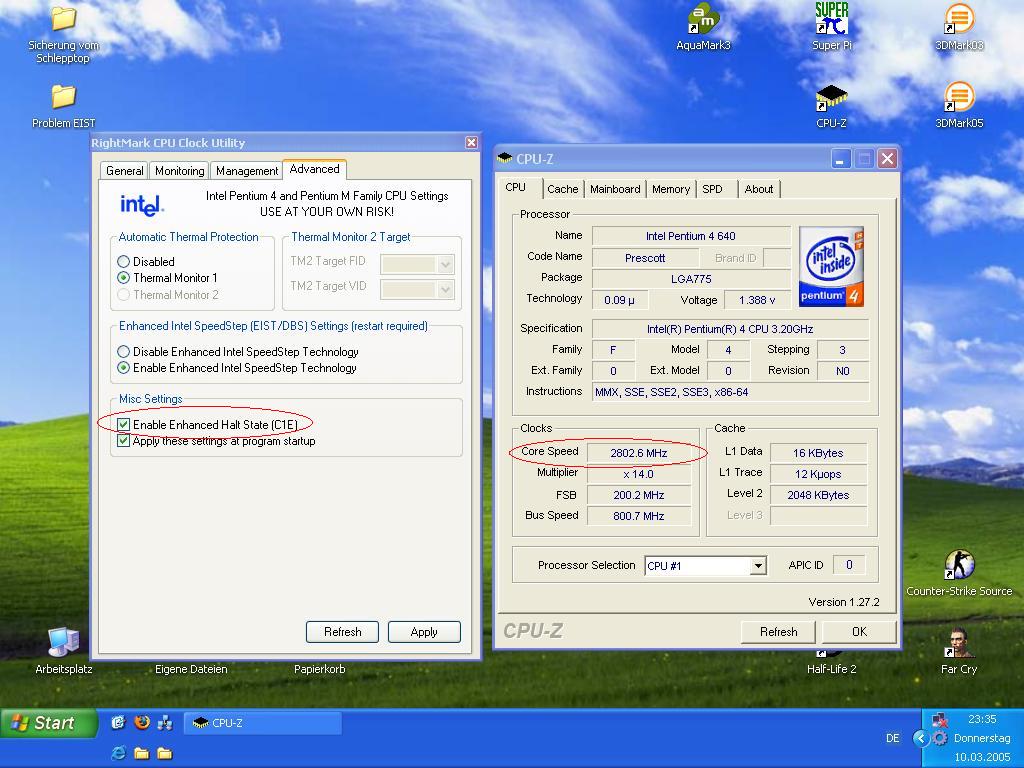The width and height of the screenshot is (1024, 768).
Task: Switch to About tab in CPU-Z
Action: point(758,189)
